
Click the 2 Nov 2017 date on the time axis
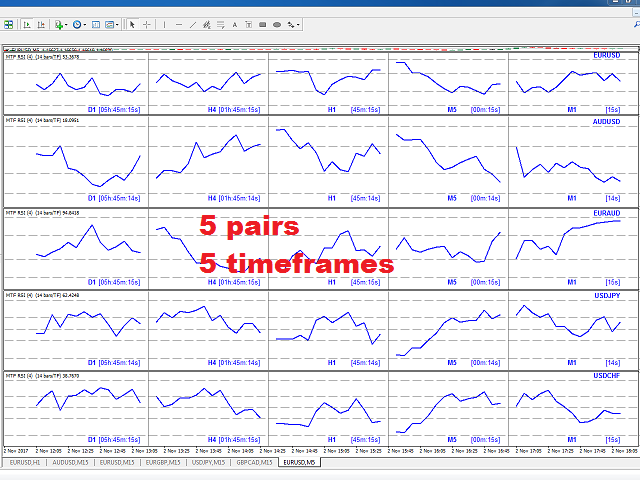tap(16, 451)
